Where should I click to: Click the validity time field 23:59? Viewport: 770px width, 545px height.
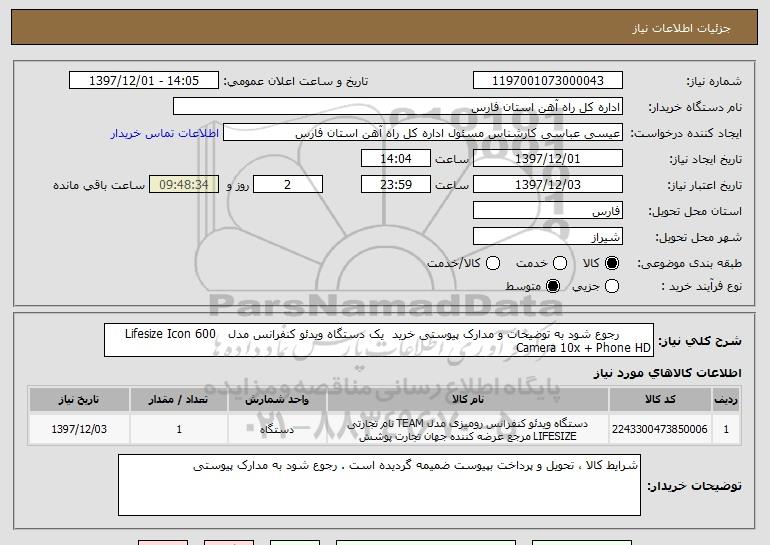396,185
